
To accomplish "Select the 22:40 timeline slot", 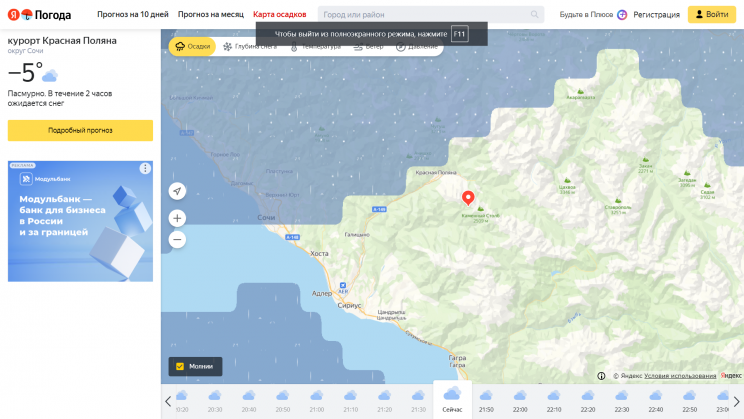I will (x=656, y=401).
